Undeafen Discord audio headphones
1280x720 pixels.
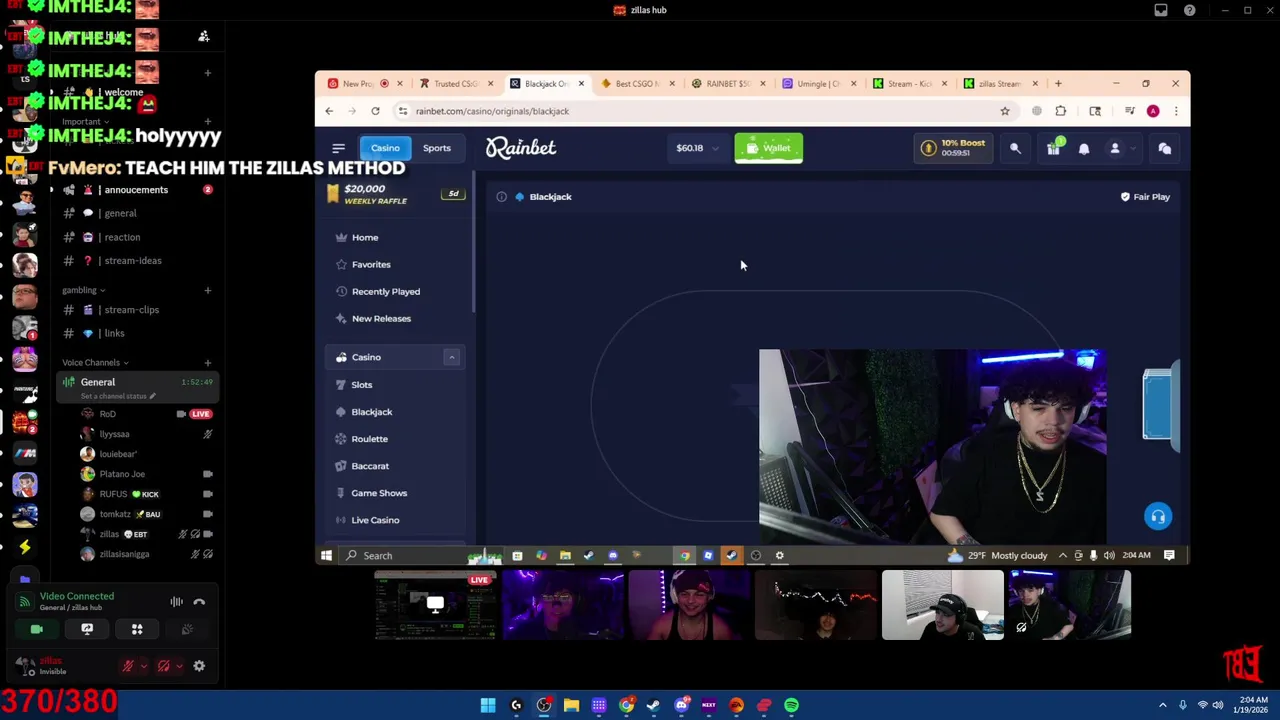click(164, 666)
